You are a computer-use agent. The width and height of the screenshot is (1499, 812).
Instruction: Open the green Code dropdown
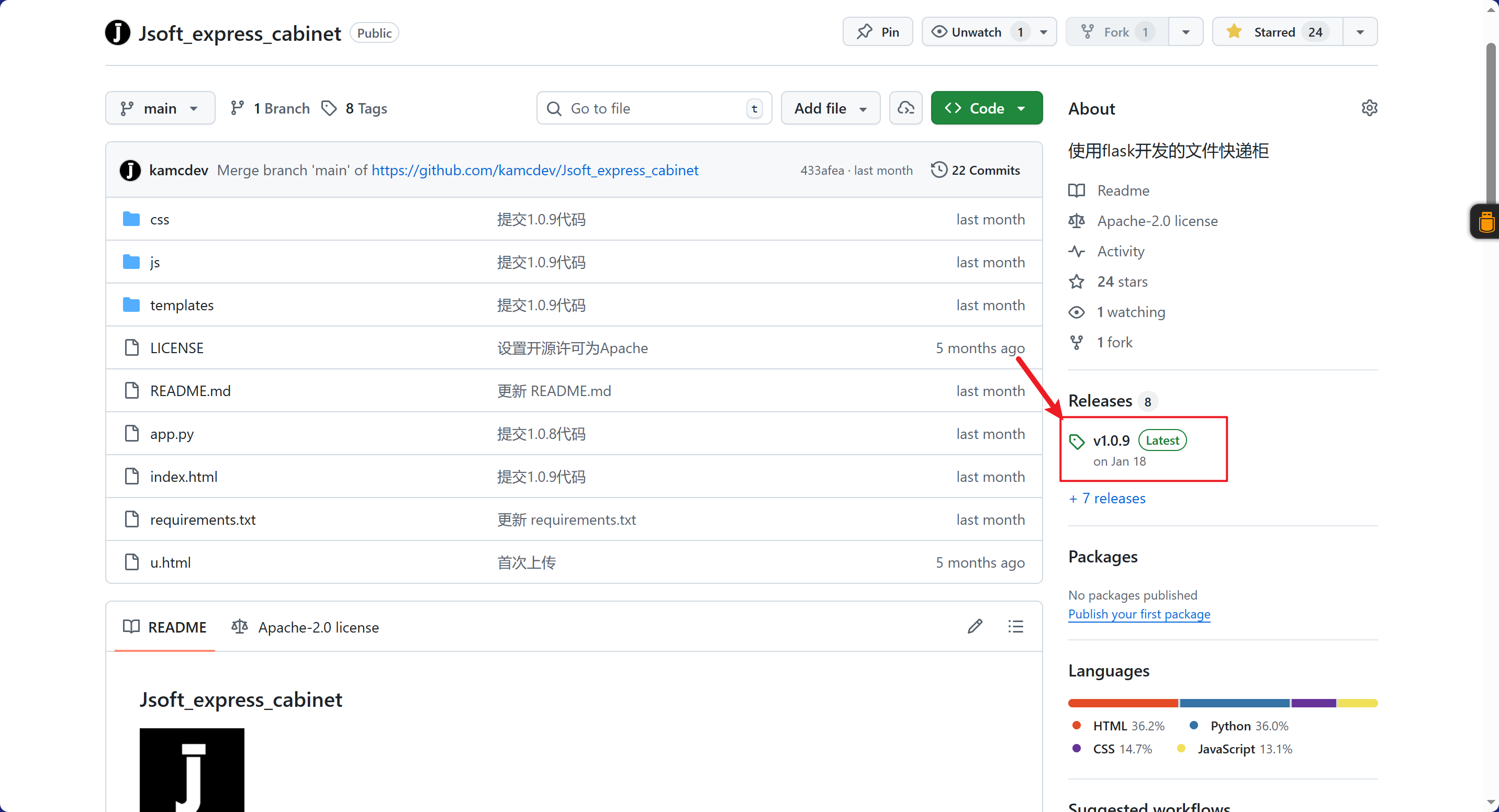(x=987, y=108)
